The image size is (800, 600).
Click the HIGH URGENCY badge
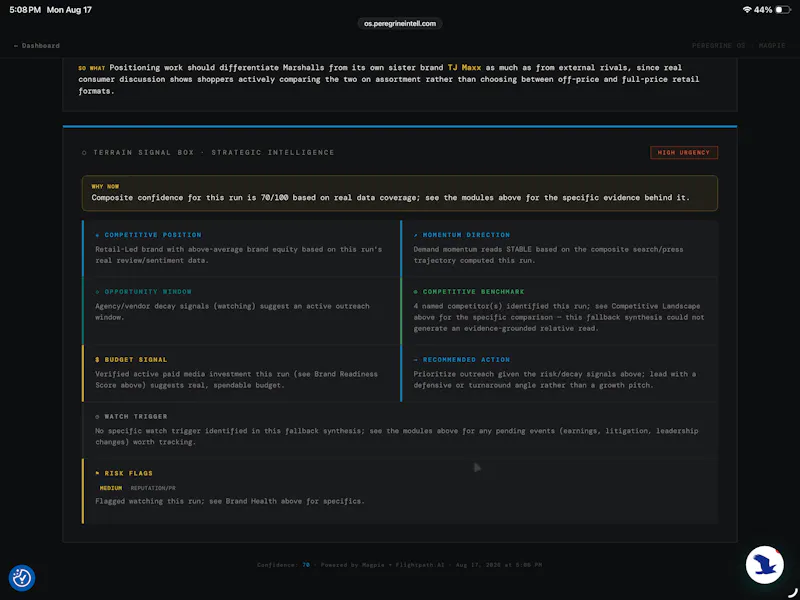pos(684,153)
